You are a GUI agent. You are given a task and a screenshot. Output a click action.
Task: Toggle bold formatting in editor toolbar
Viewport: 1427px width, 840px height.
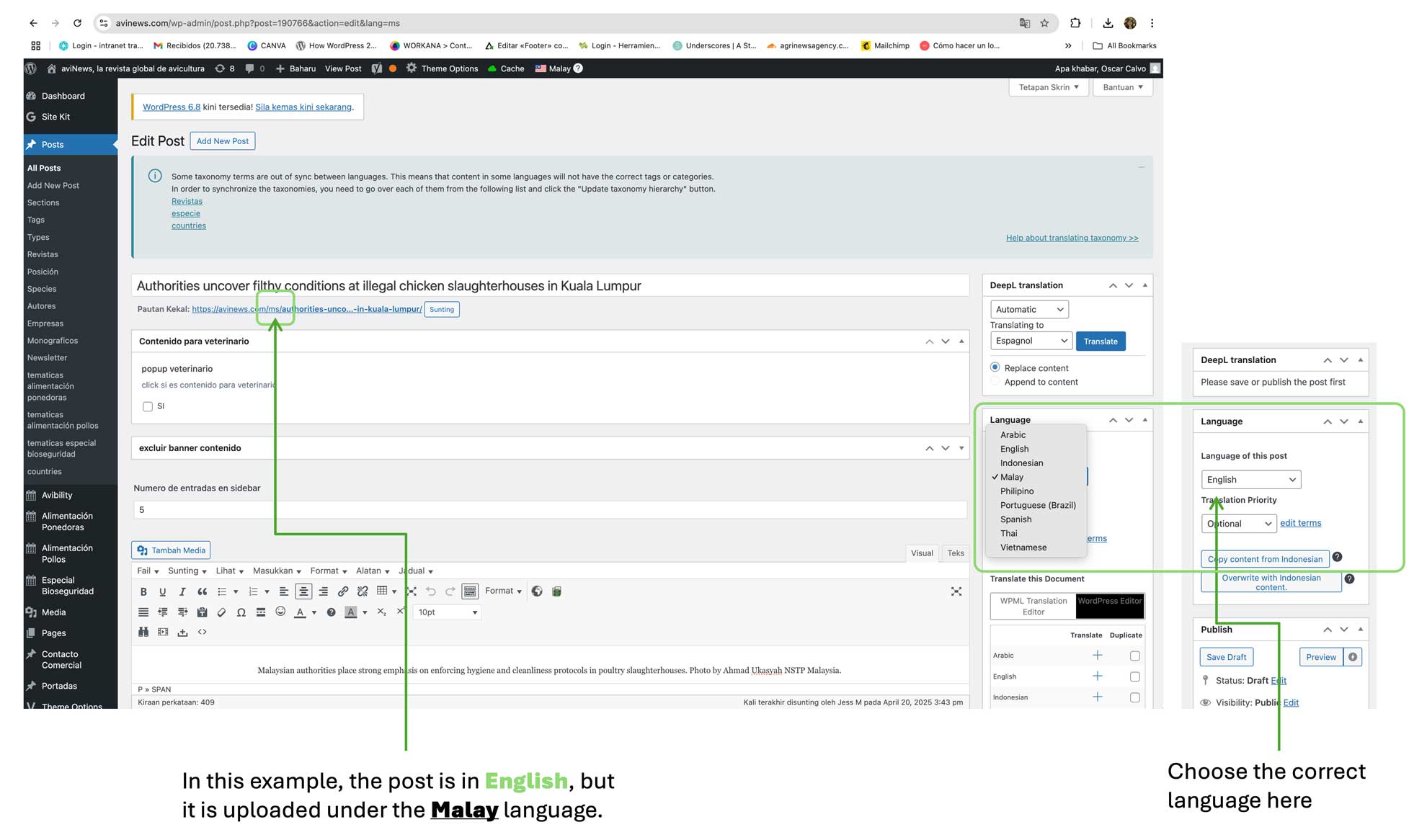click(x=143, y=591)
